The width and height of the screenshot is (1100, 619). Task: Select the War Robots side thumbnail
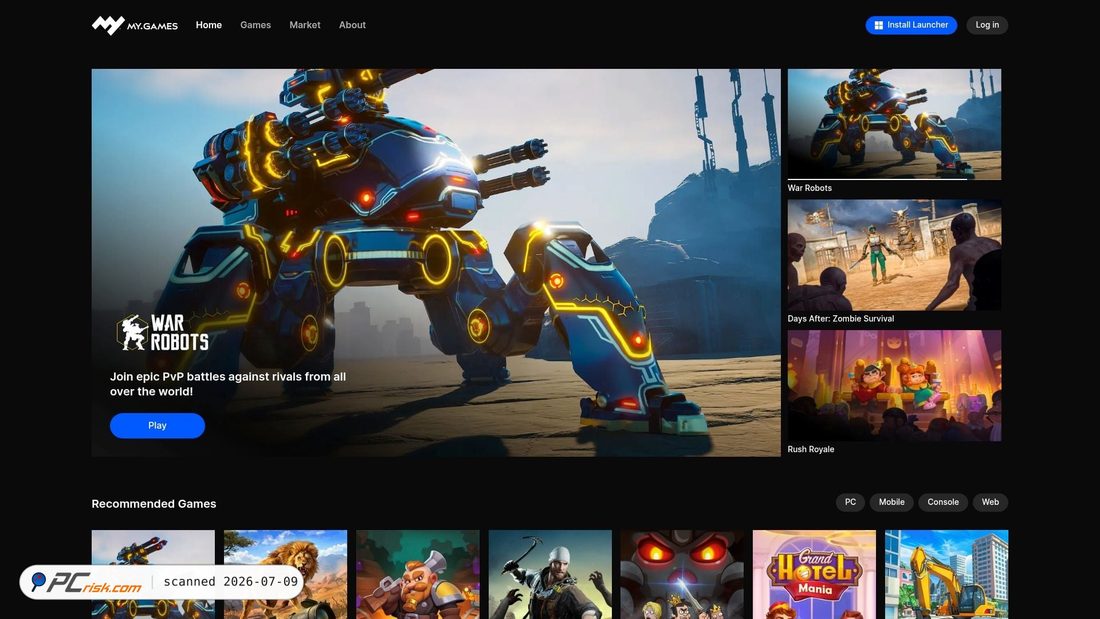click(x=894, y=124)
